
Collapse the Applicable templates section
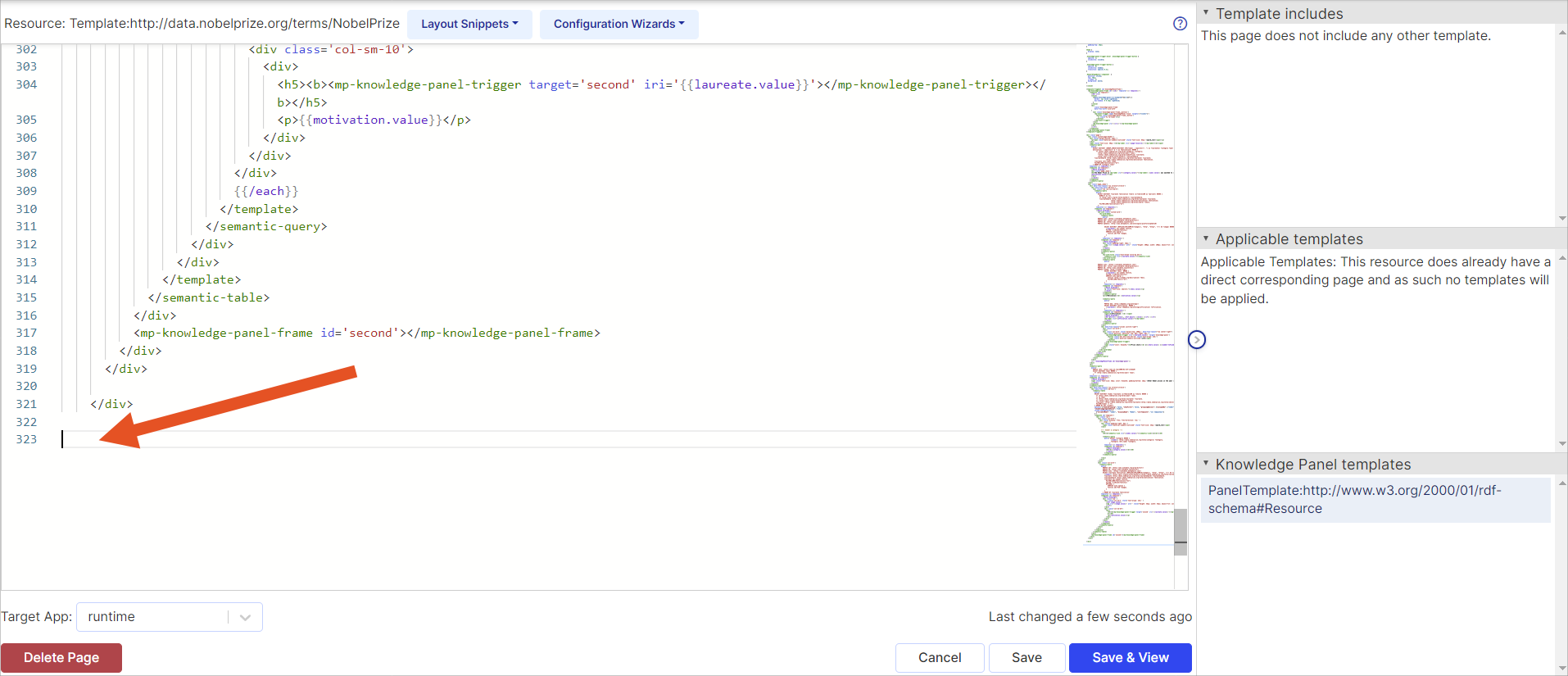(x=1206, y=238)
